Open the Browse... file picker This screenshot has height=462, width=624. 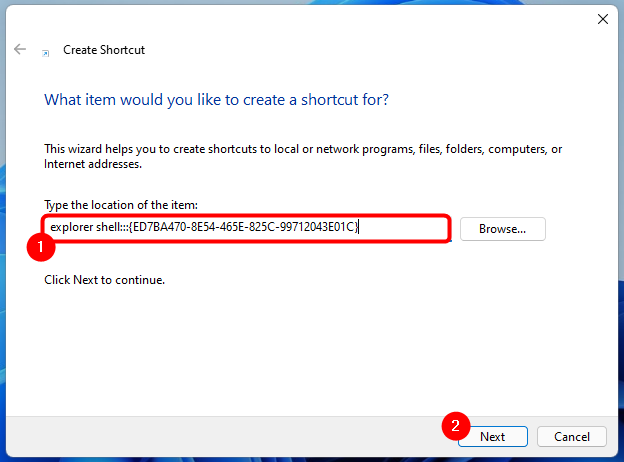click(503, 229)
